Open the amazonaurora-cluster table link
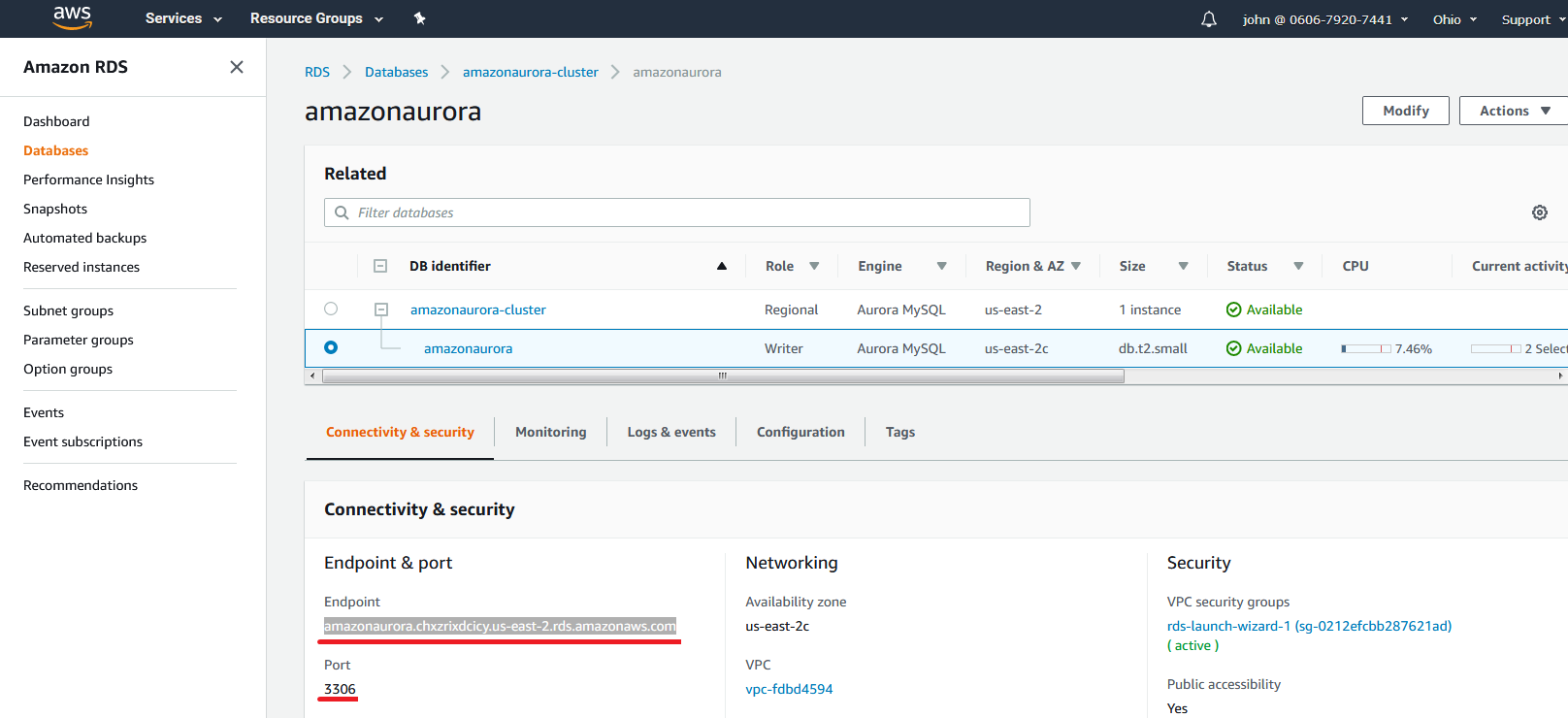Viewport: 1568px width, 718px height. [x=478, y=310]
